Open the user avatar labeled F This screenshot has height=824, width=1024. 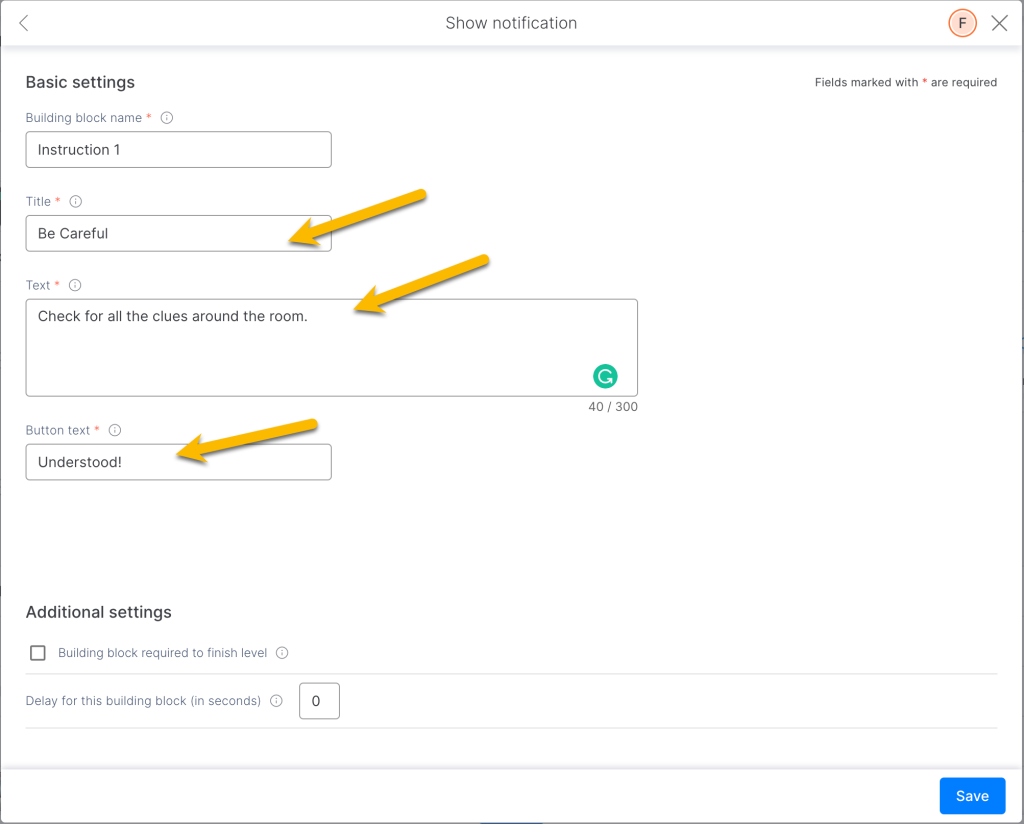tap(962, 24)
